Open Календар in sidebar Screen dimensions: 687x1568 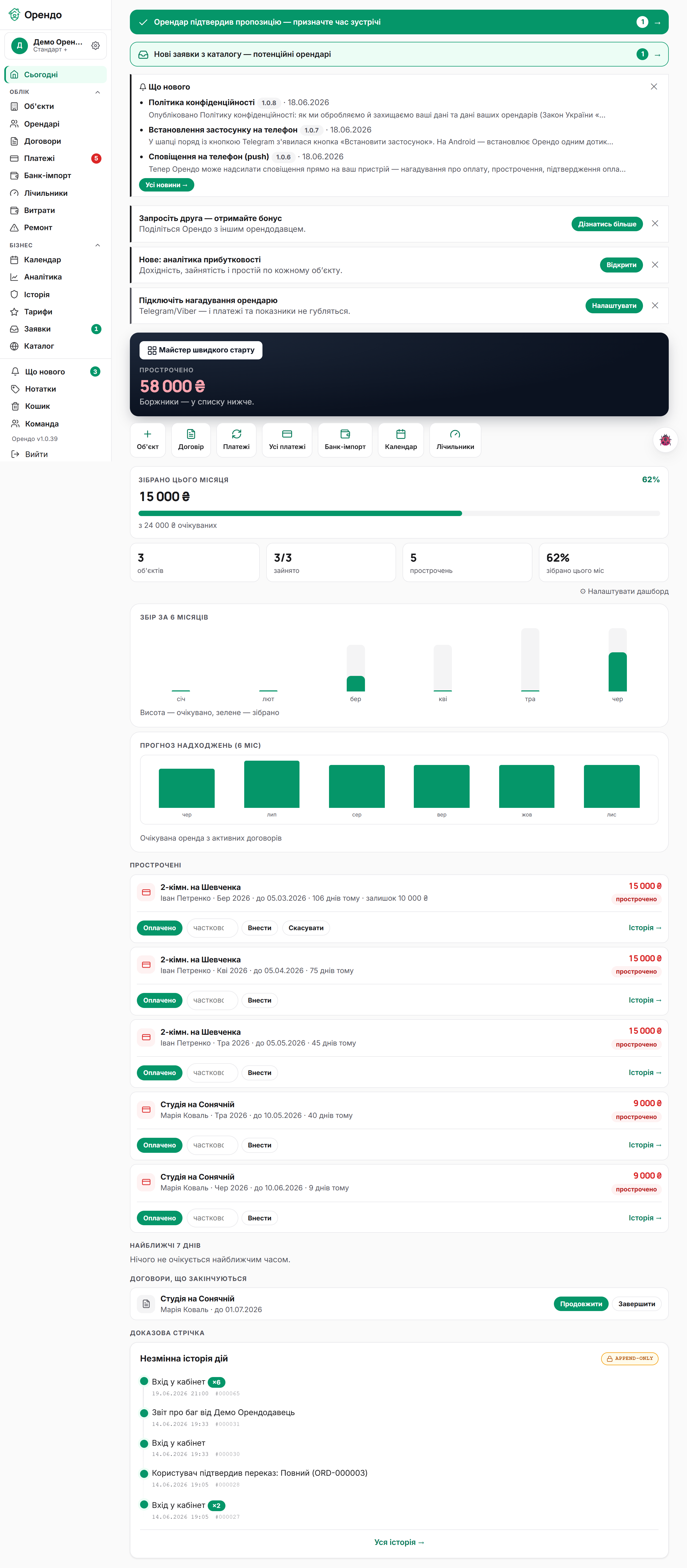point(56,260)
